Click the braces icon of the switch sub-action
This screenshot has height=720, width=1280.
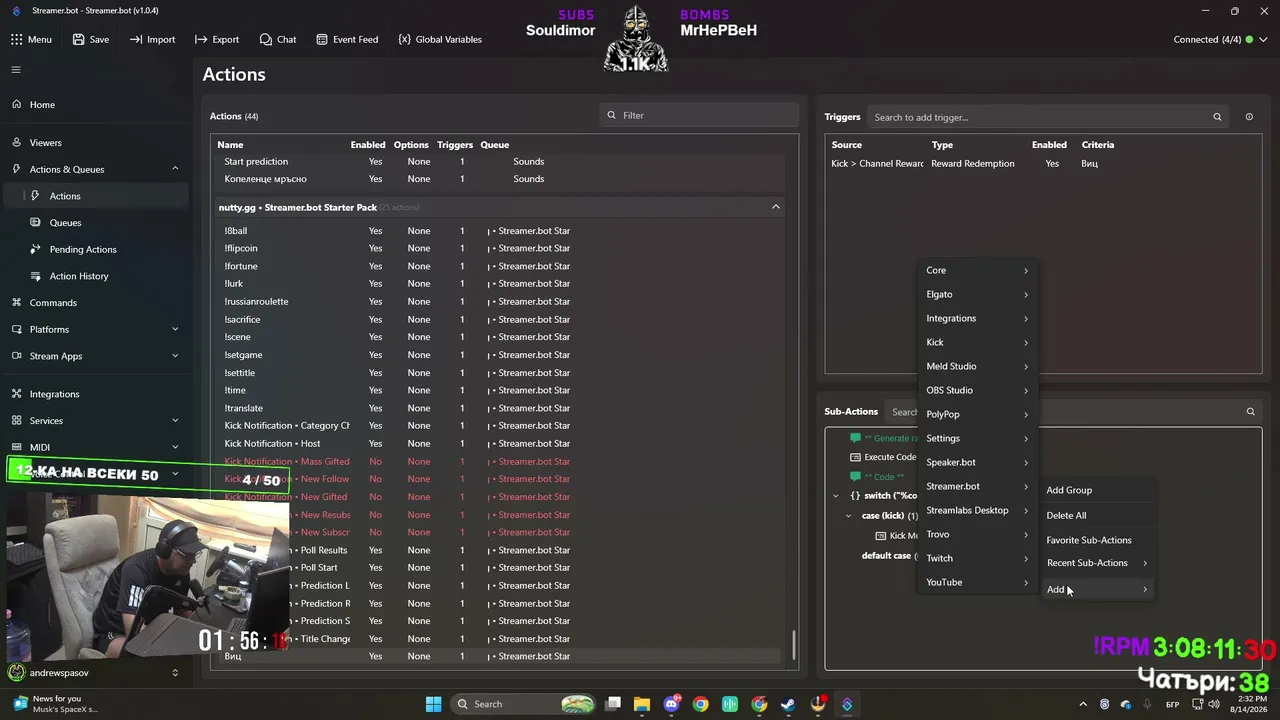coord(855,495)
